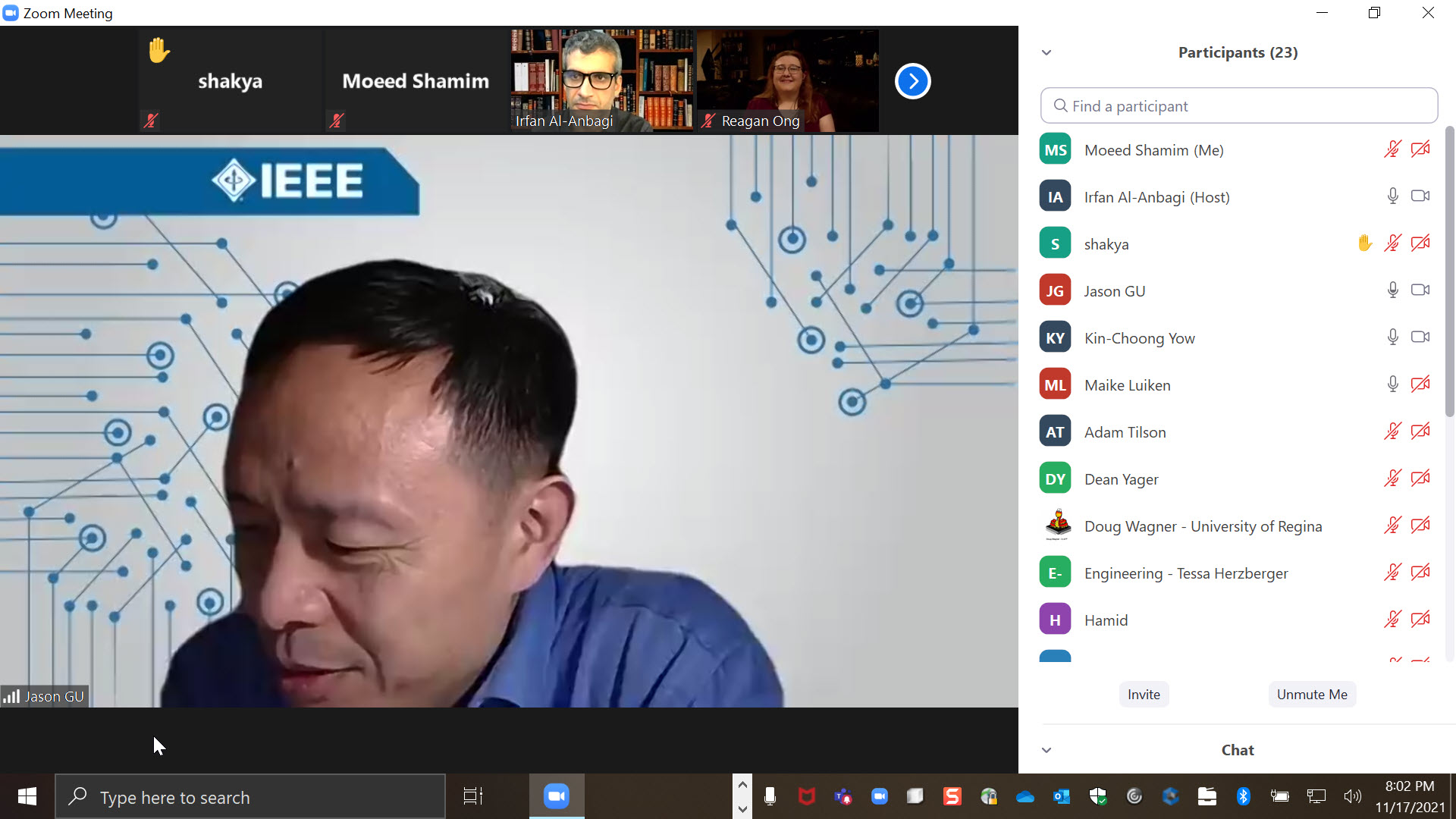Viewport: 1456px width, 819px height.
Task: Click the Zoom Meeting logo in the title bar
Action: 11,13
